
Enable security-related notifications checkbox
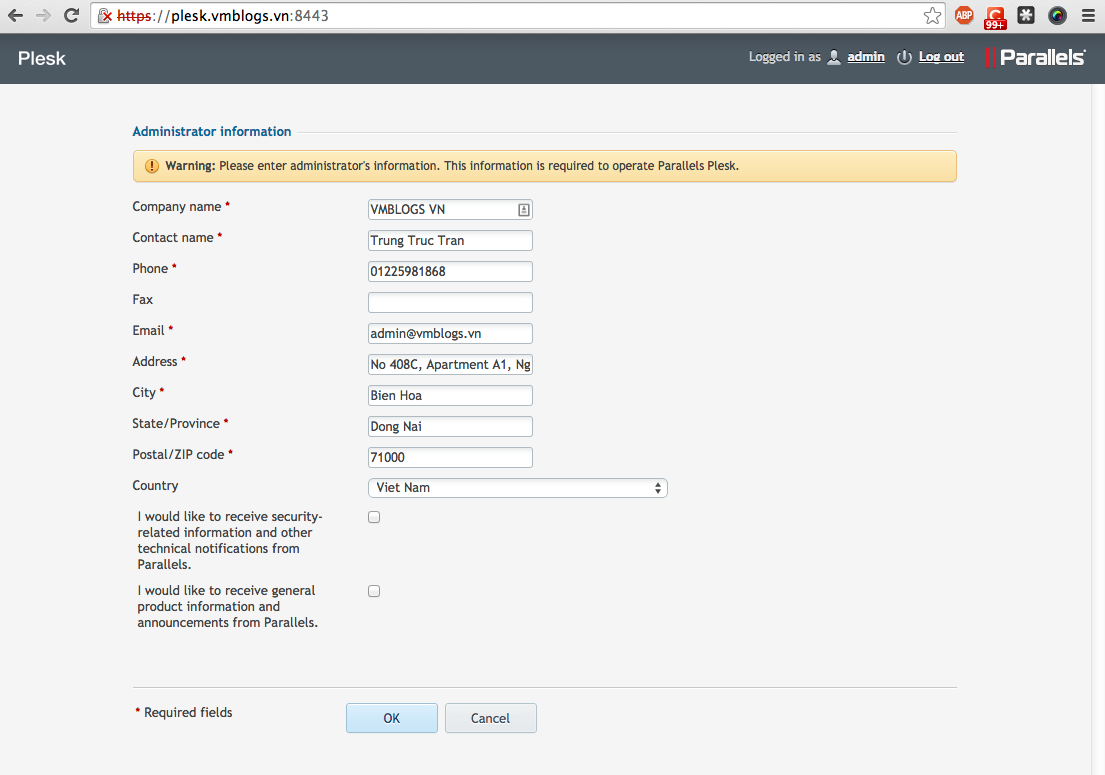pyautogui.click(x=374, y=517)
